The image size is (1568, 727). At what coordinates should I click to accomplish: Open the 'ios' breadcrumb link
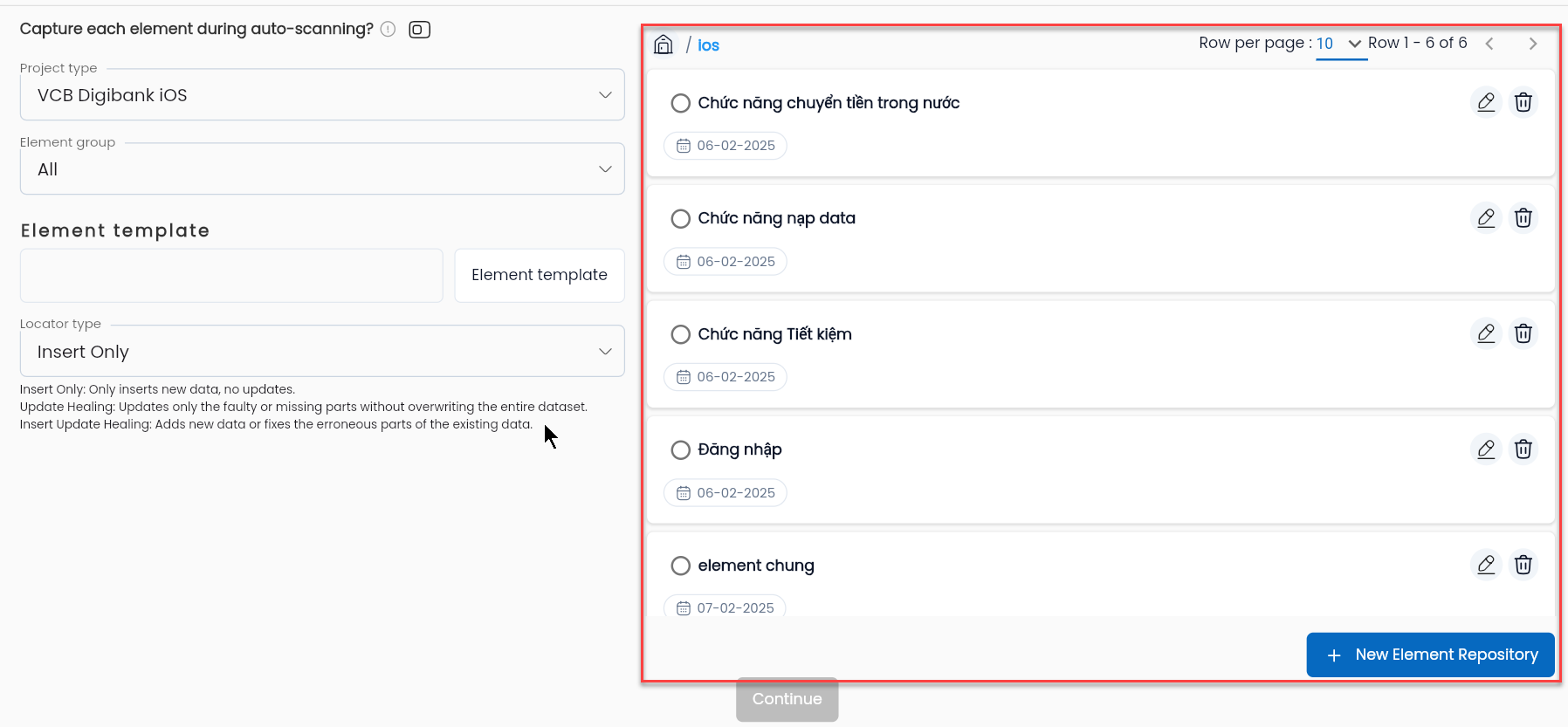pyautogui.click(x=708, y=45)
